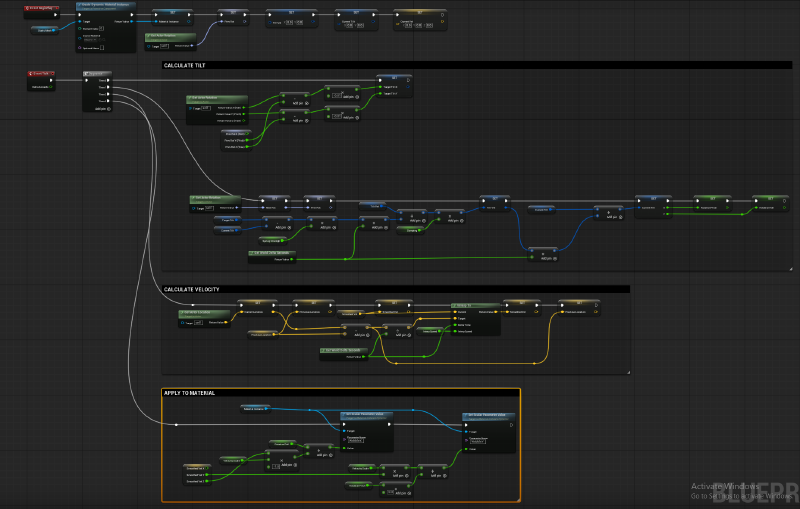
Task: Click the Material Instance variable node in Apply To Material
Action: point(257,409)
